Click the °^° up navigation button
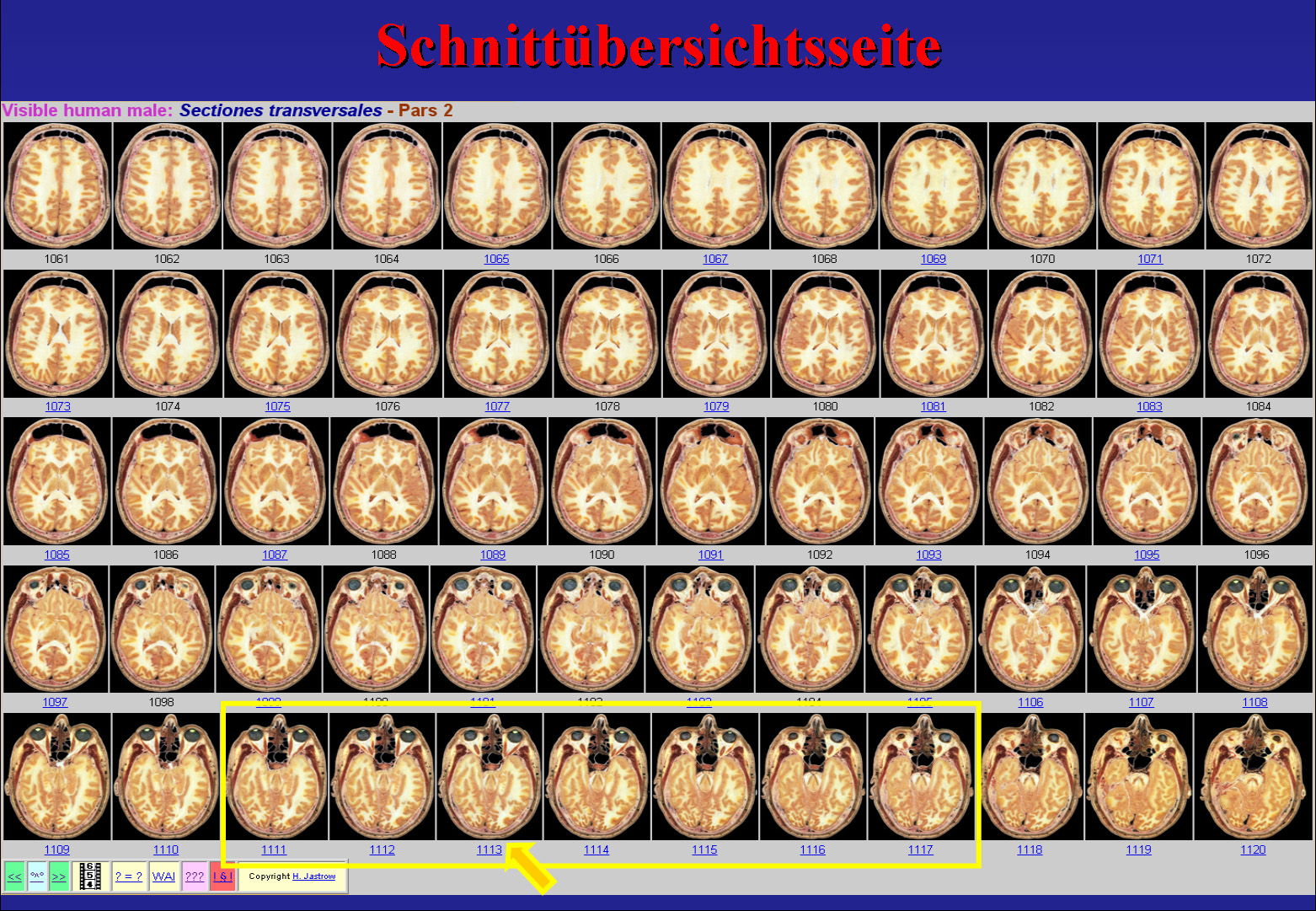The height and width of the screenshot is (911, 1316). point(37,876)
